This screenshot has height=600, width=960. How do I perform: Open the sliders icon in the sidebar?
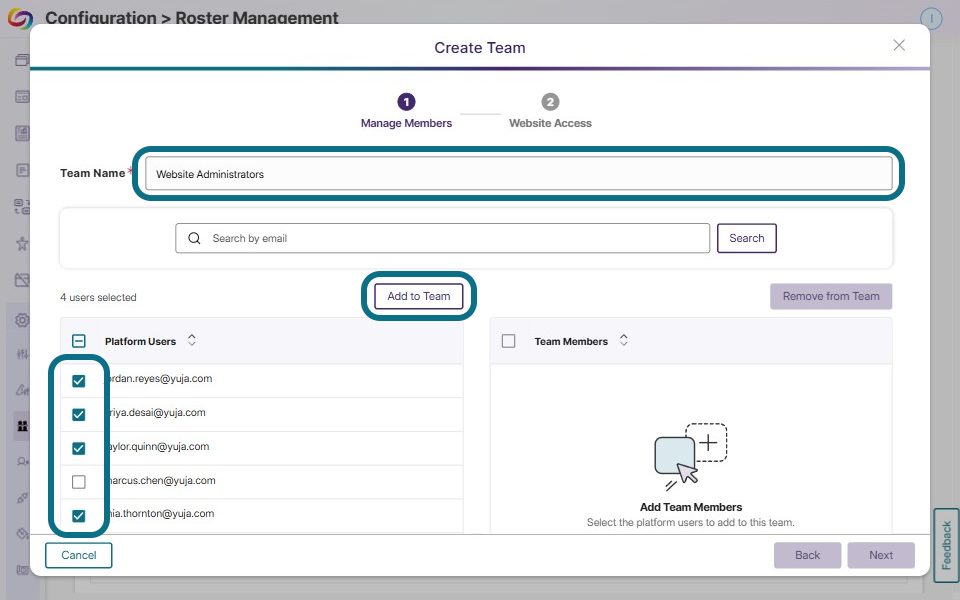pos(22,354)
